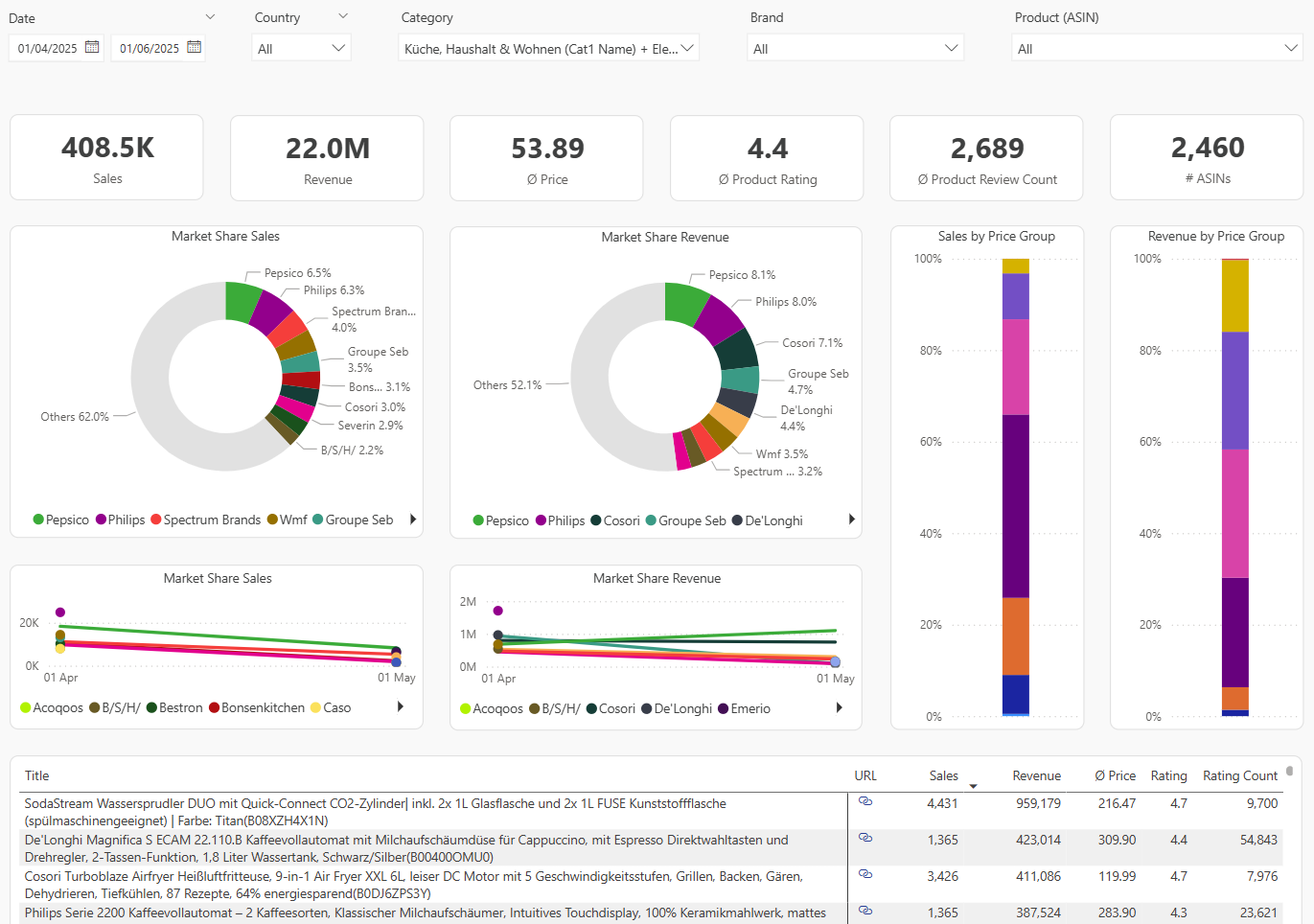Image resolution: width=1314 pixels, height=924 pixels.
Task: Open the Product (ASIN) dropdown
Action: 1157,48
